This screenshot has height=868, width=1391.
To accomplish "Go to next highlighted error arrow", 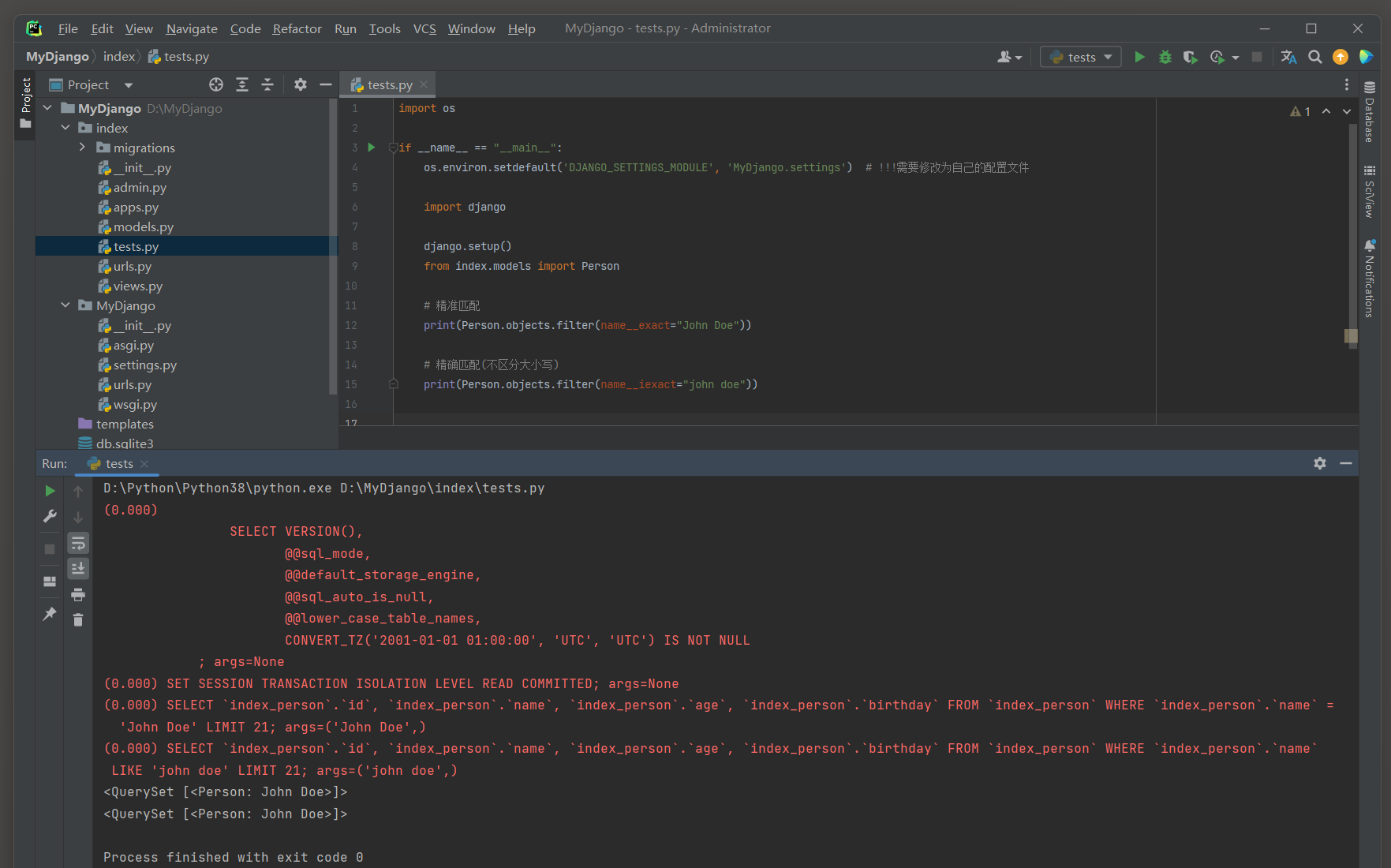I will coord(1347,111).
